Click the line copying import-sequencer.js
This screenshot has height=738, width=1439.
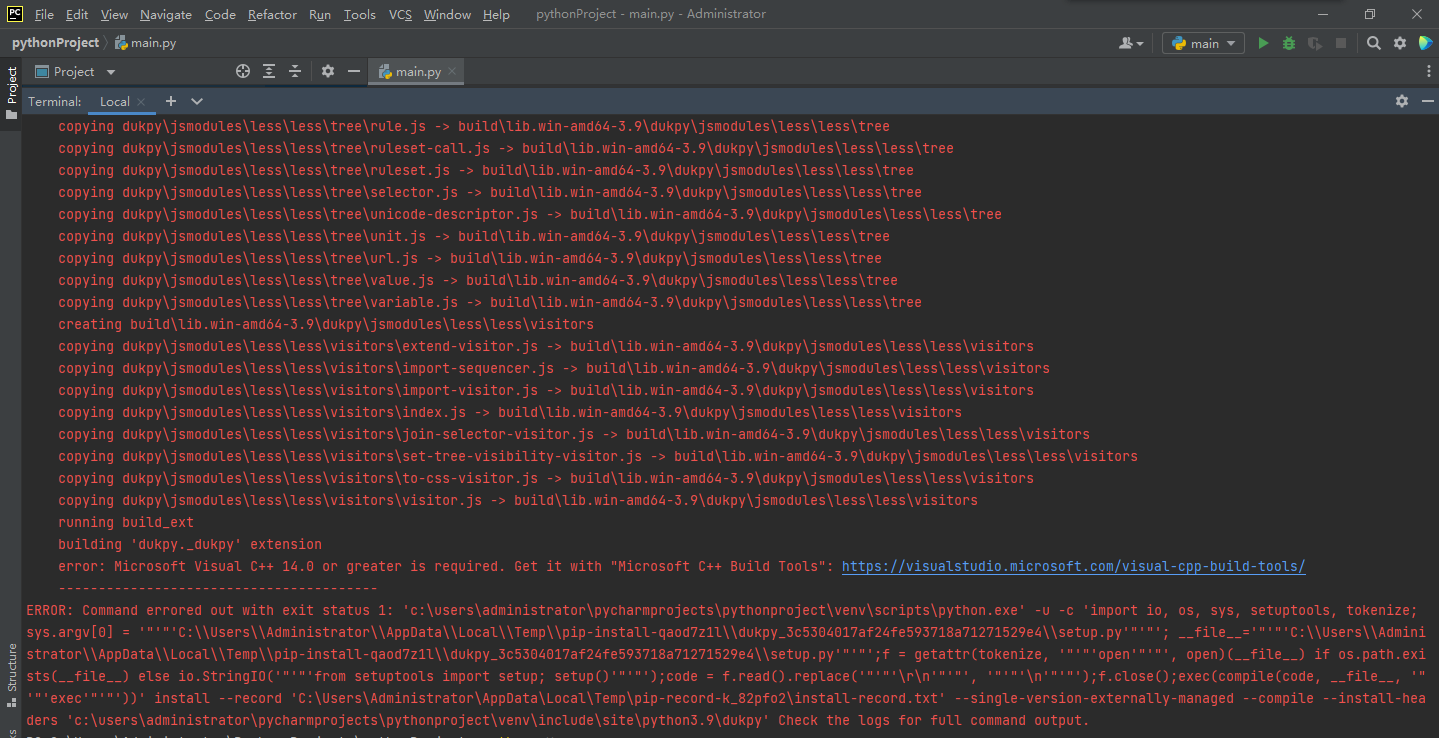[x=554, y=368]
